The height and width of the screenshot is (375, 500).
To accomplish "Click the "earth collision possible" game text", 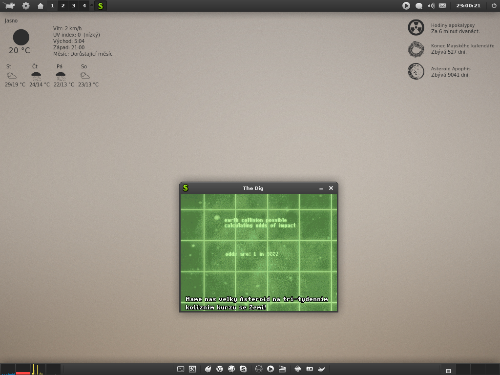I will tap(255, 220).
